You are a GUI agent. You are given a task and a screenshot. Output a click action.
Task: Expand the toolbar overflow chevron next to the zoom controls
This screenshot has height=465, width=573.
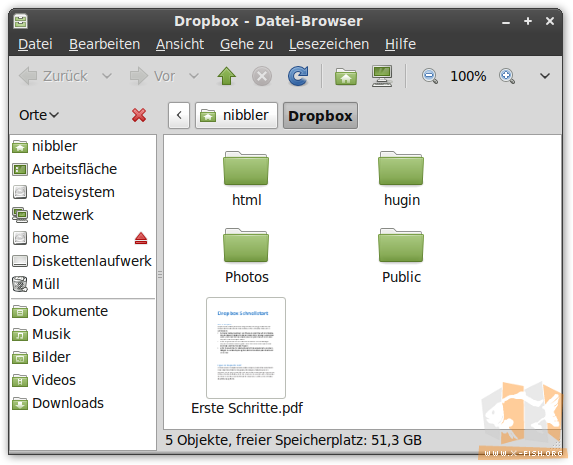click(x=545, y=76)
